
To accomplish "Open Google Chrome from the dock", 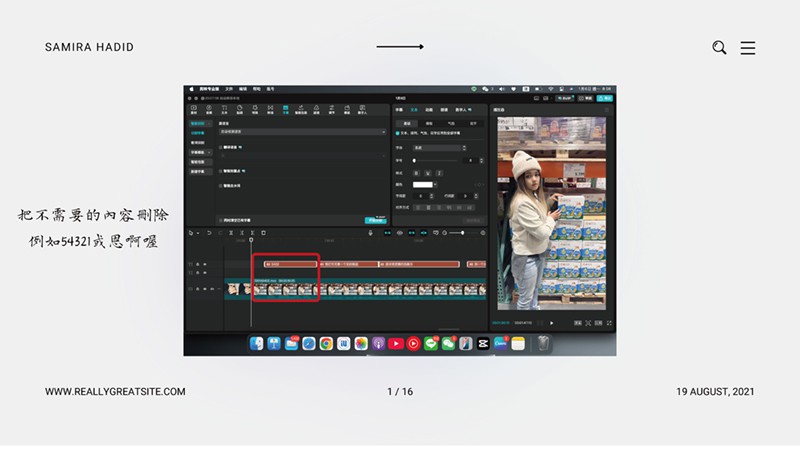I will coord(326,343).
